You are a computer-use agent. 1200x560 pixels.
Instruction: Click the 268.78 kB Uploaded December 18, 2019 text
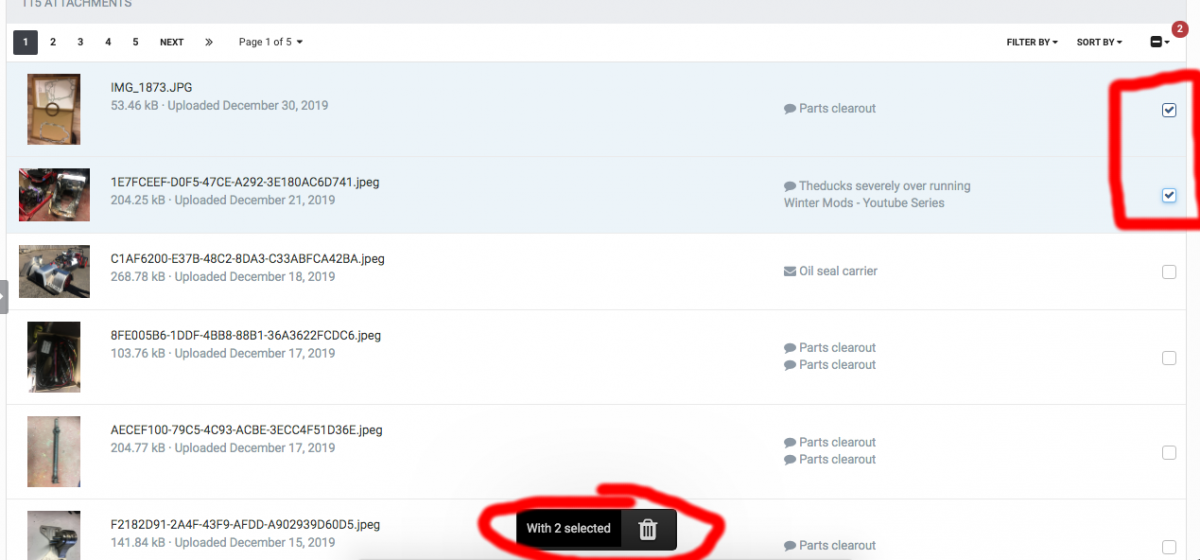pyautogui.click(x=222, y=277)
